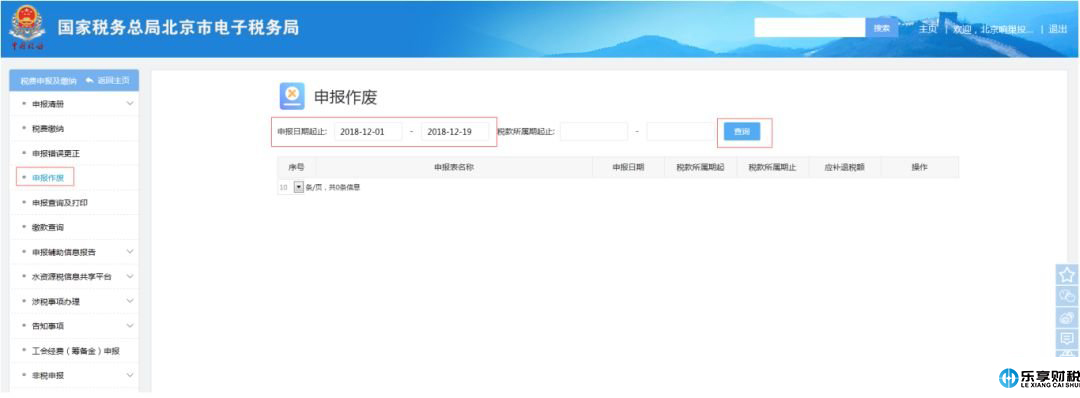Screen dimensions: 1080x398
Task: Click the start date field 2018-12-01
Action: [x=368, y=132]
